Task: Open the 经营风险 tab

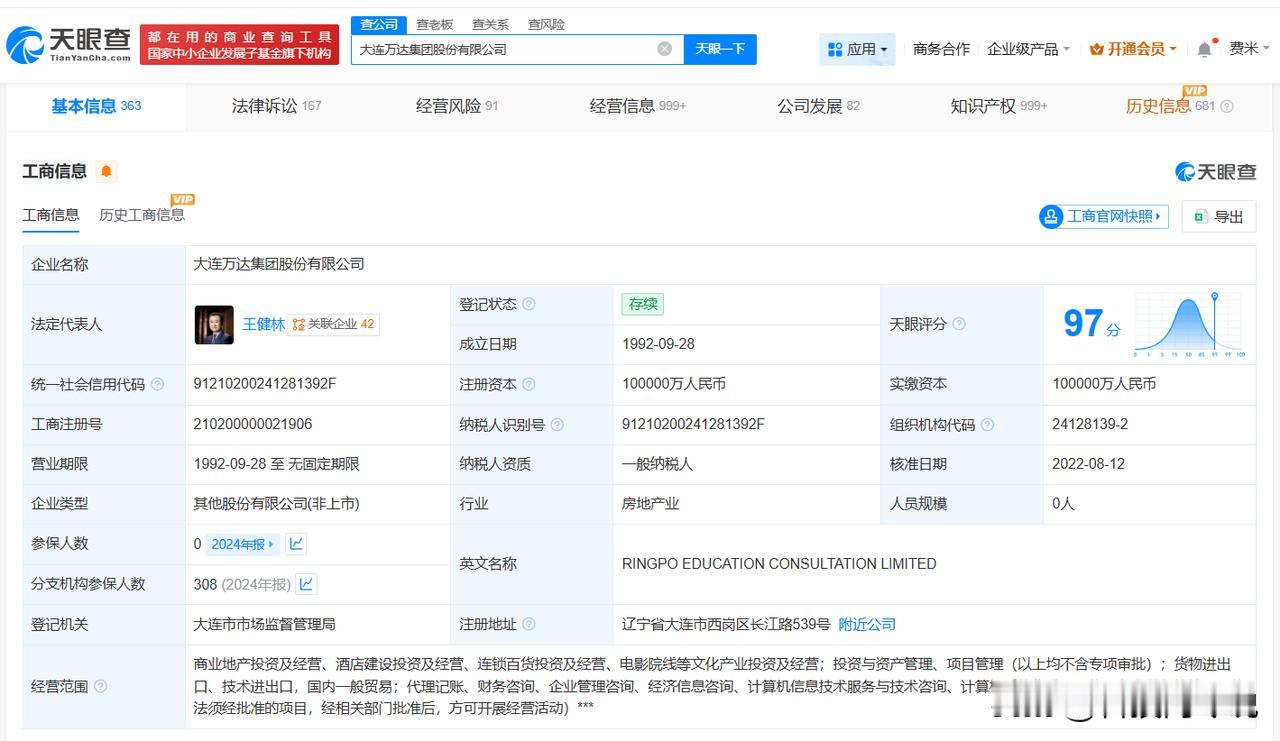Action: (x=457, y=106)
